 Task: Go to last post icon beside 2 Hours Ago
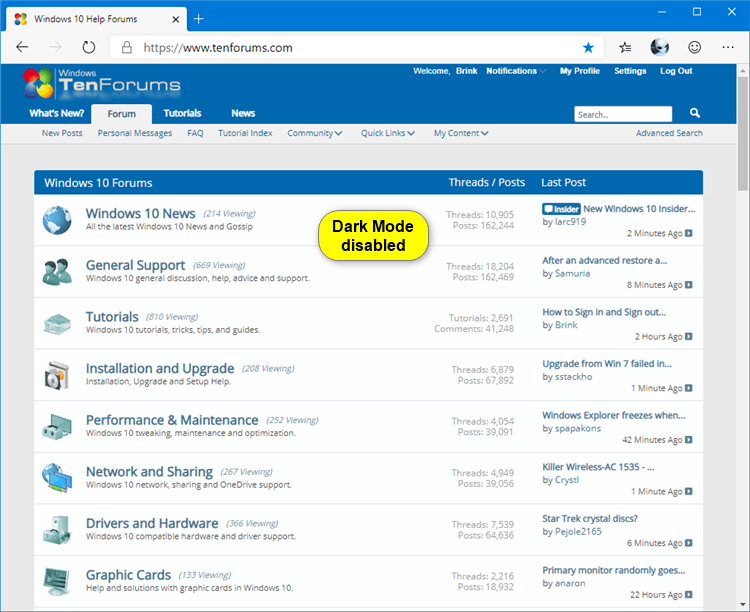pos(688,336)
